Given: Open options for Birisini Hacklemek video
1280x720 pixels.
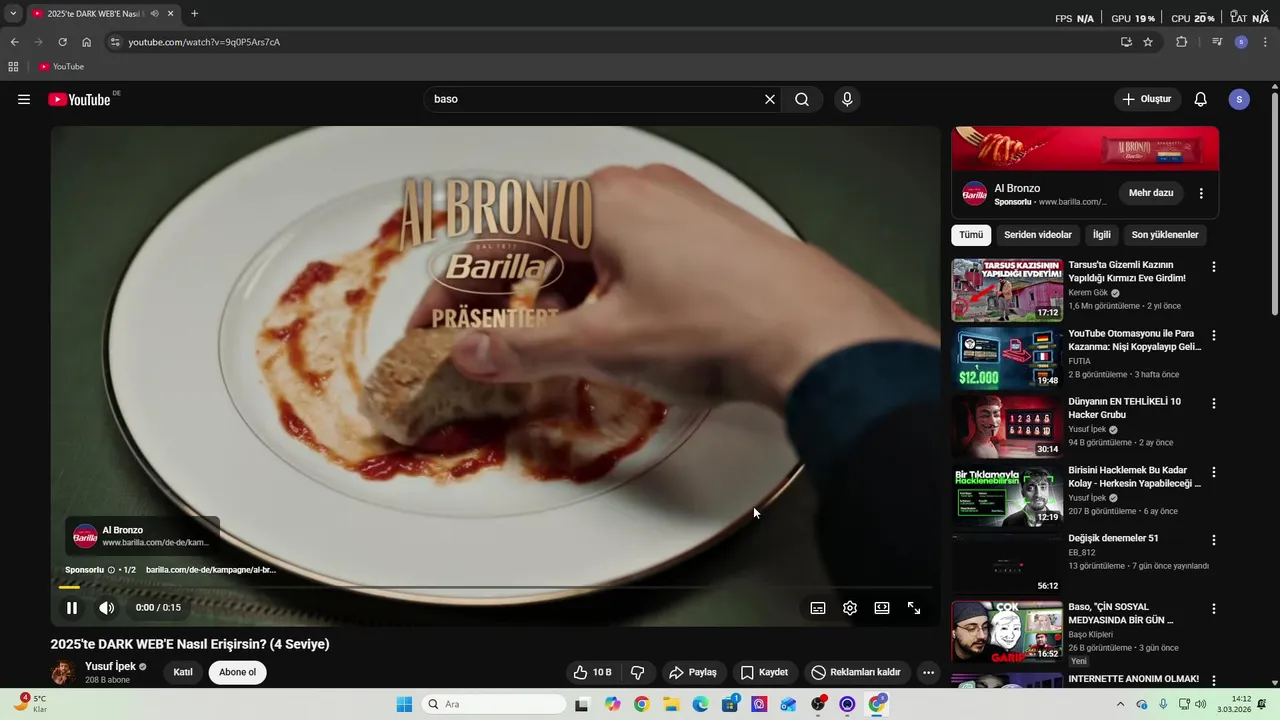Looking at the screenshot, I should tap(1214, 471).
